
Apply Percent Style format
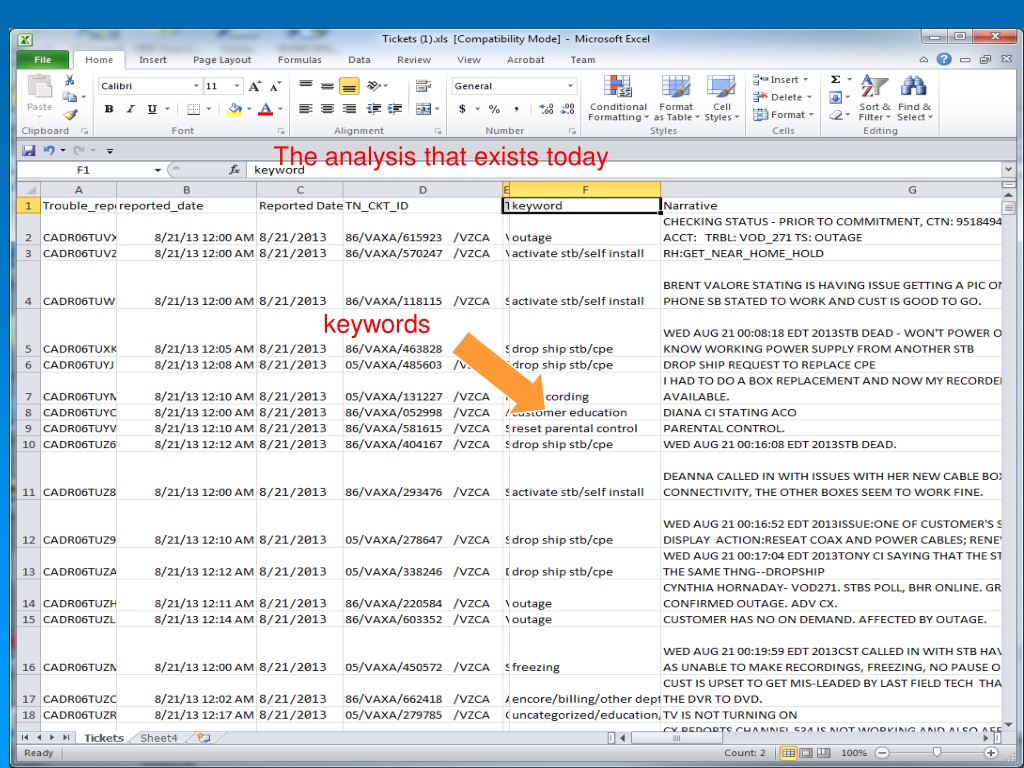point(494,109)
